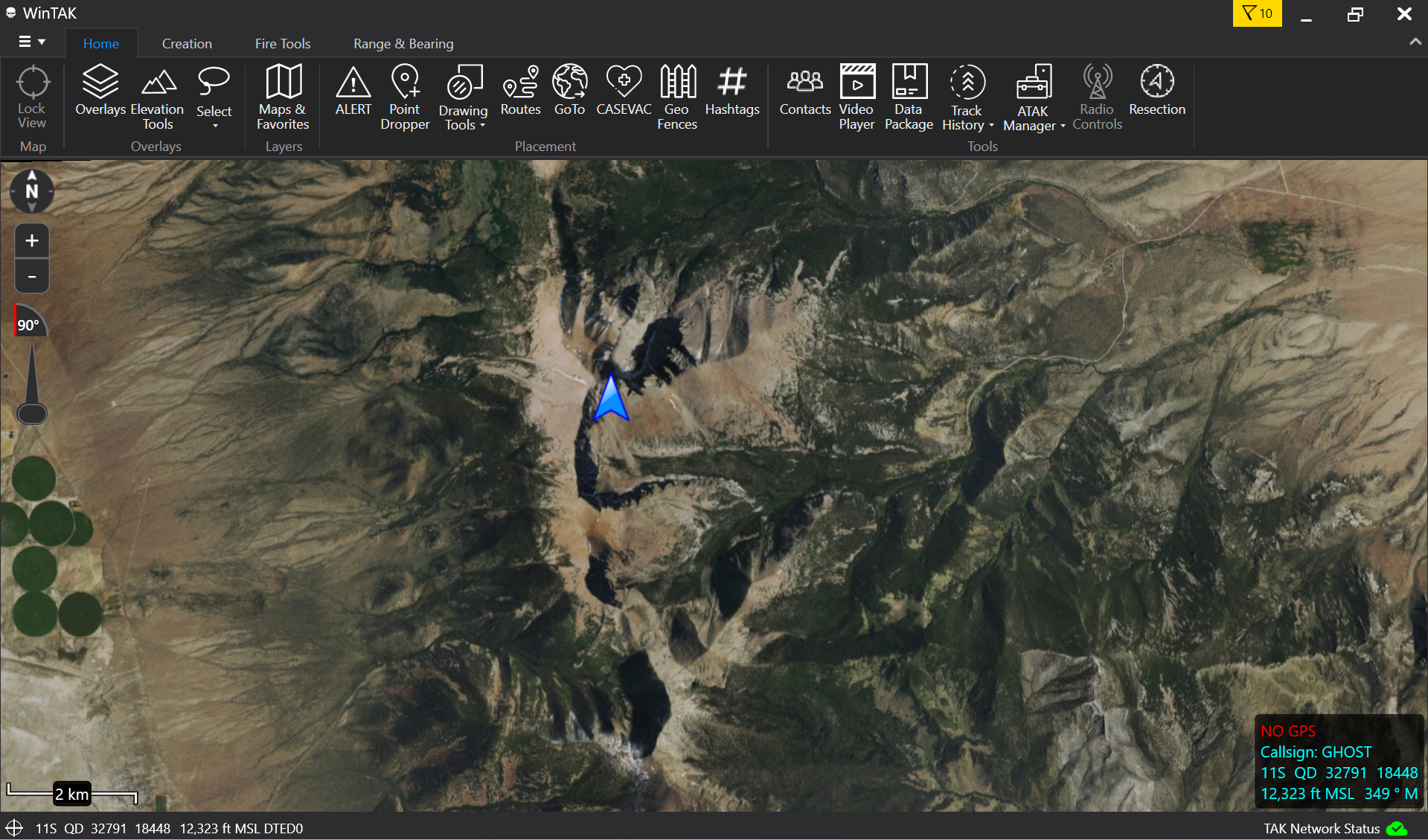Expand the Select tool dropdown
Viewport: 1428px width, 840px height.
pyautogui.click(x=214, y=125)
